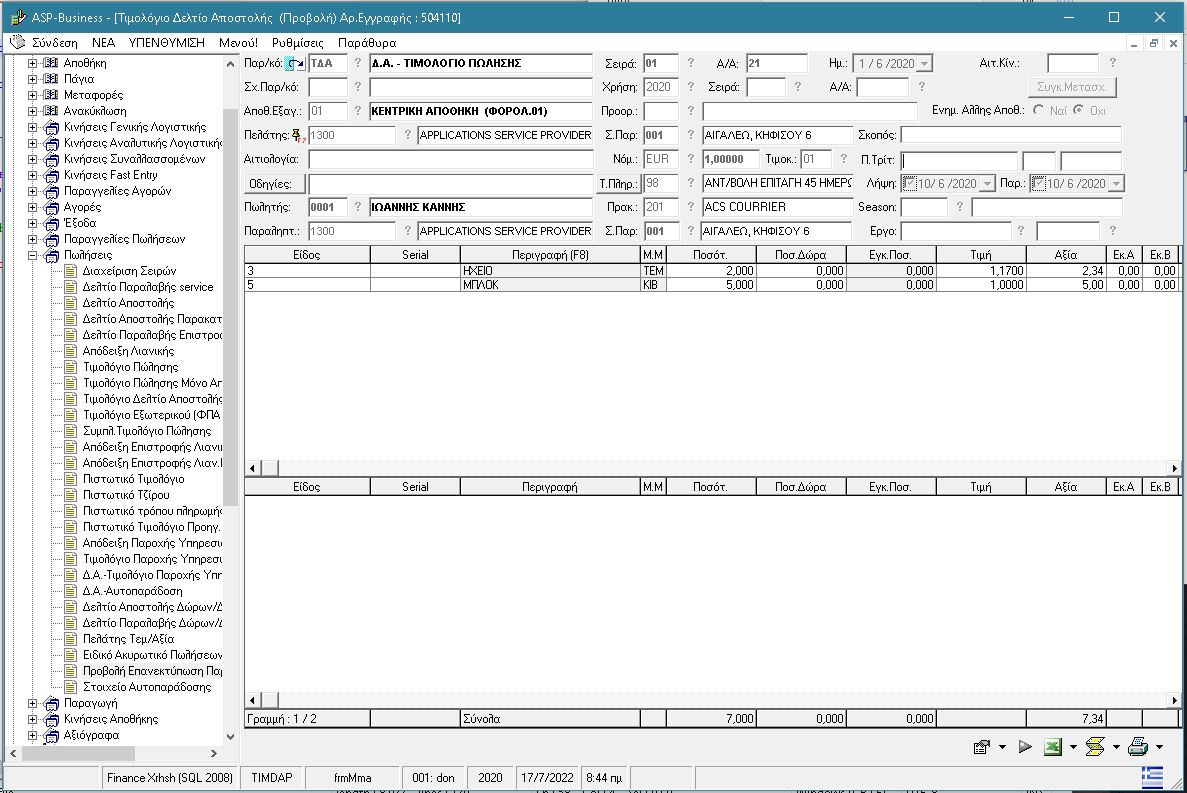Open the Παρ. date dropdown arrow

[x=1116, y=183]
